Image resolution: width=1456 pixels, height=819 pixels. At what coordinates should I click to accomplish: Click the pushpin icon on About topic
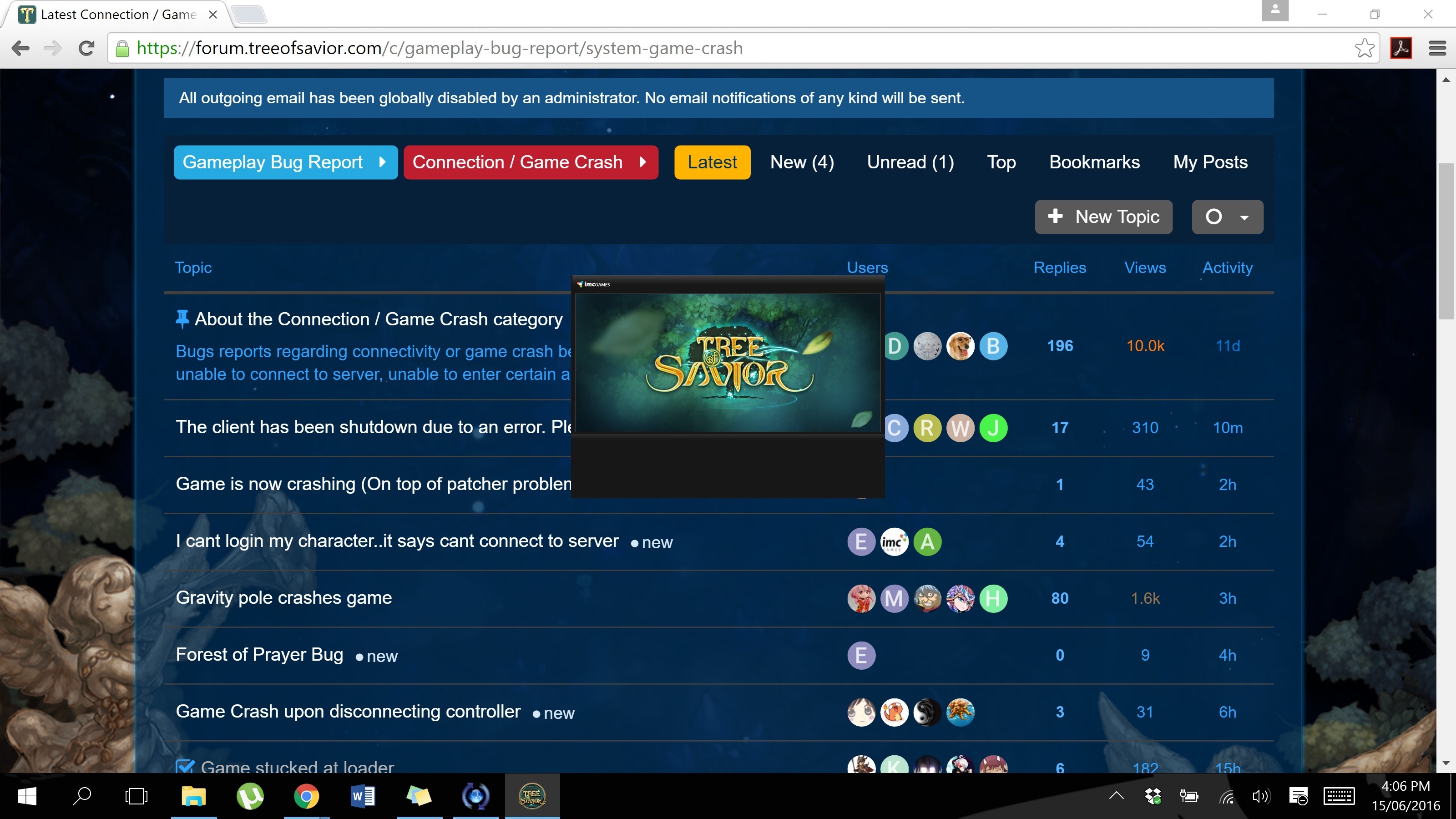(x=182, y=319)
